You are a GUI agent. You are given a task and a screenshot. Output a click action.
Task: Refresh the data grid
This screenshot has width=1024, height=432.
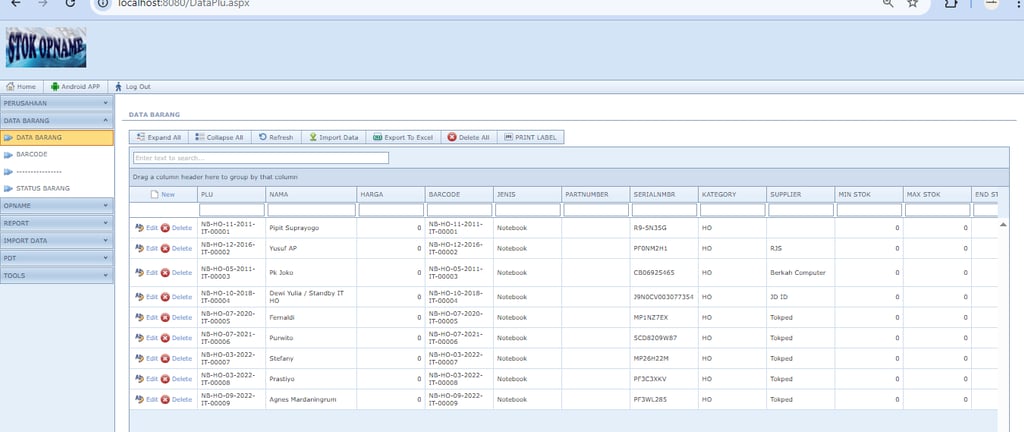[276, 137]
